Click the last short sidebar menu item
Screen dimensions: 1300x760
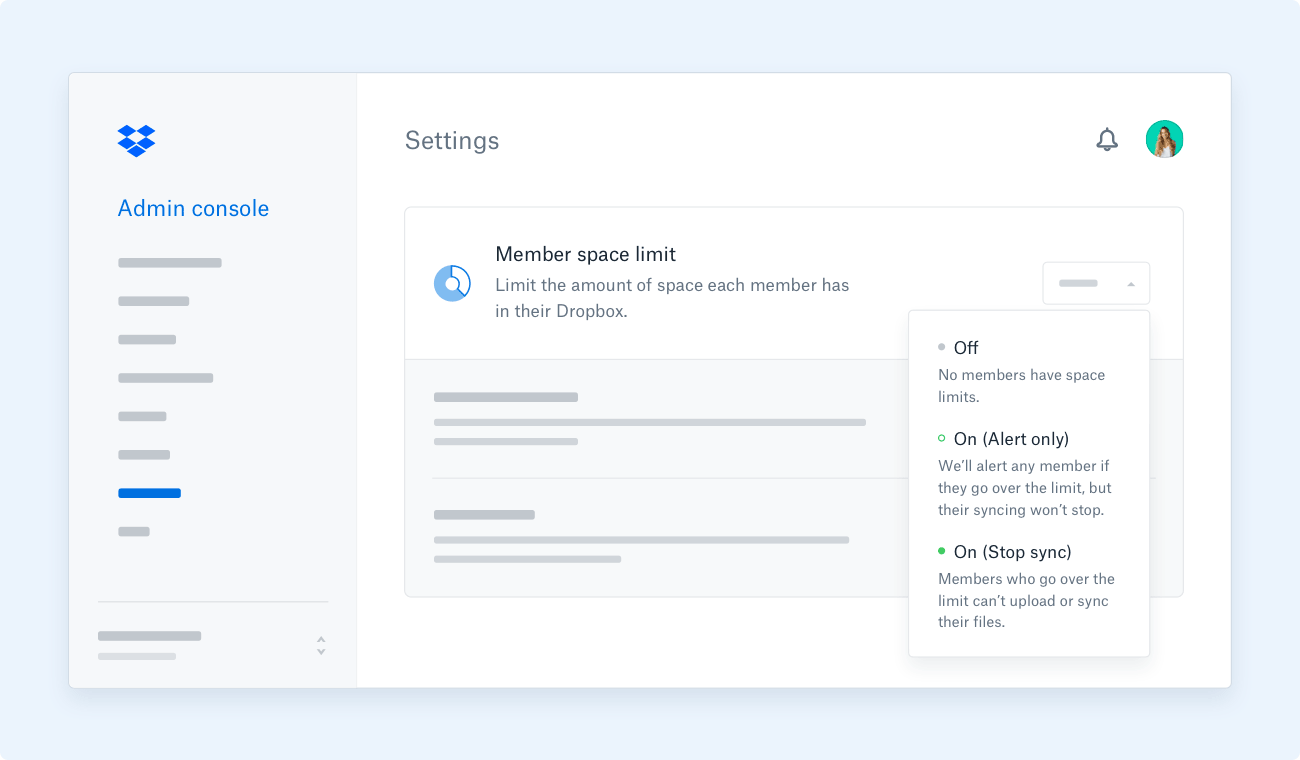(134, 532)
